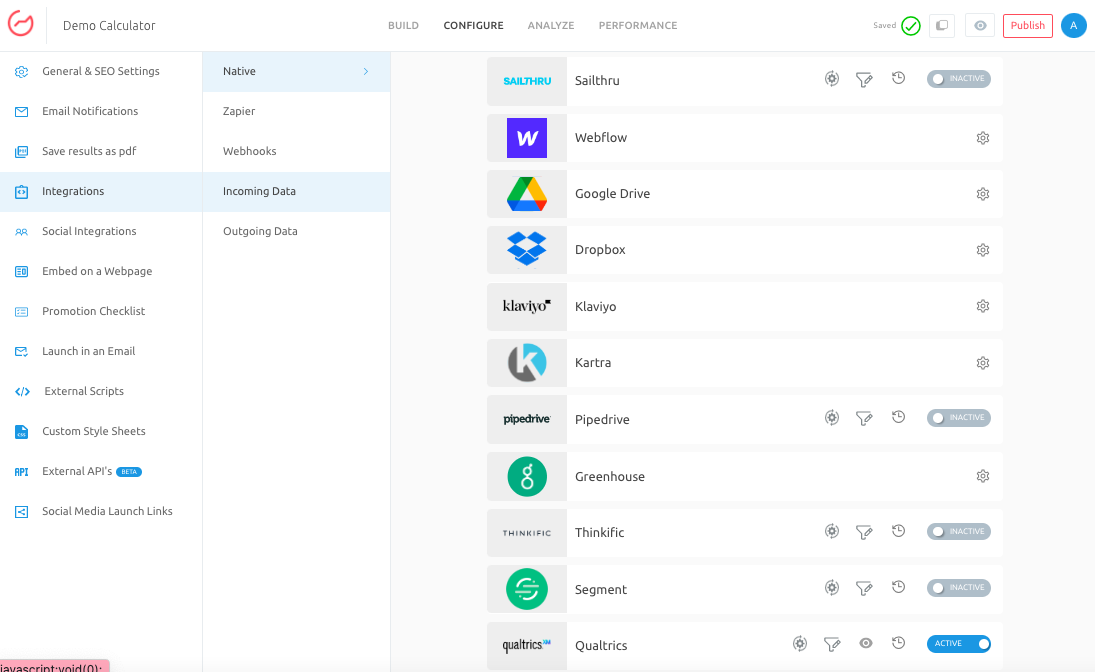Open Klaviyo settings gear
This screenshot has height=672, width=1095.
coord(983,306)
